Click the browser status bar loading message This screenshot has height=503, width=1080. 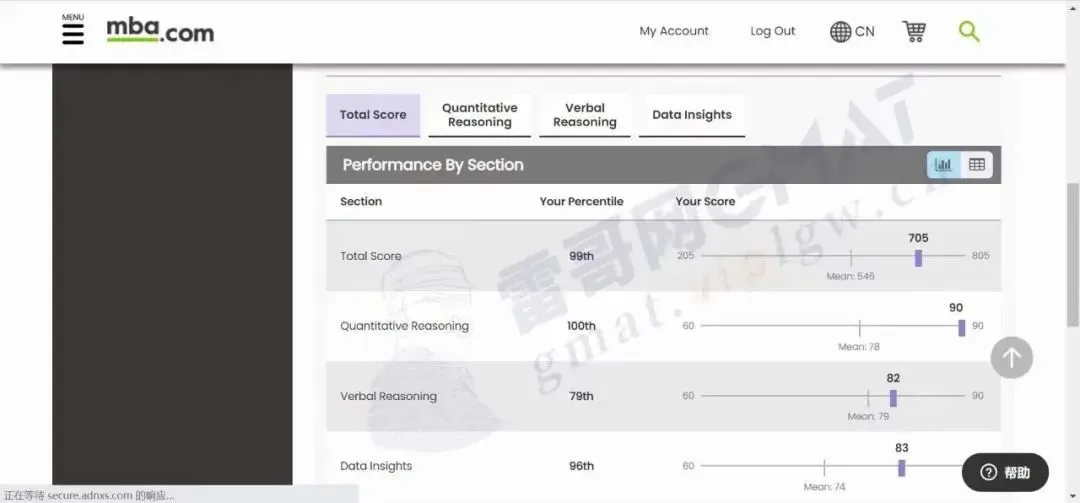point(89,495)
